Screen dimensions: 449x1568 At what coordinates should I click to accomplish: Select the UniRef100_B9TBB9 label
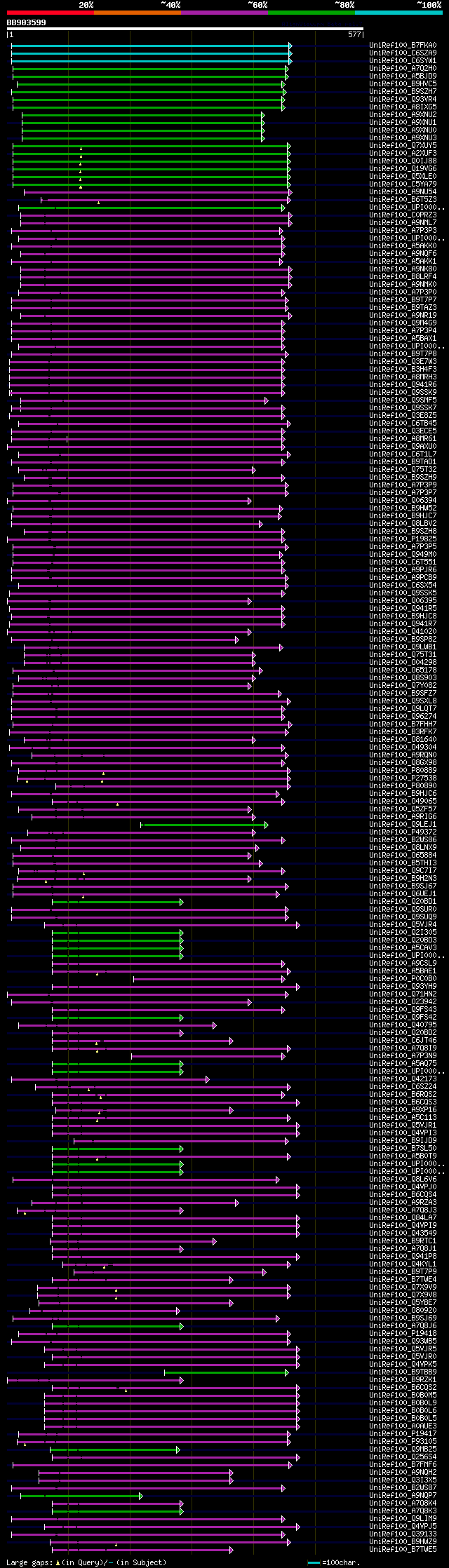click(x=403, y=1372)
